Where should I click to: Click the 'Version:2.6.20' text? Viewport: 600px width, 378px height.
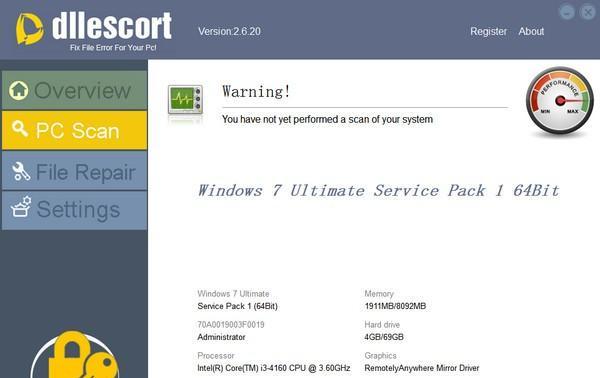[229, 31]
